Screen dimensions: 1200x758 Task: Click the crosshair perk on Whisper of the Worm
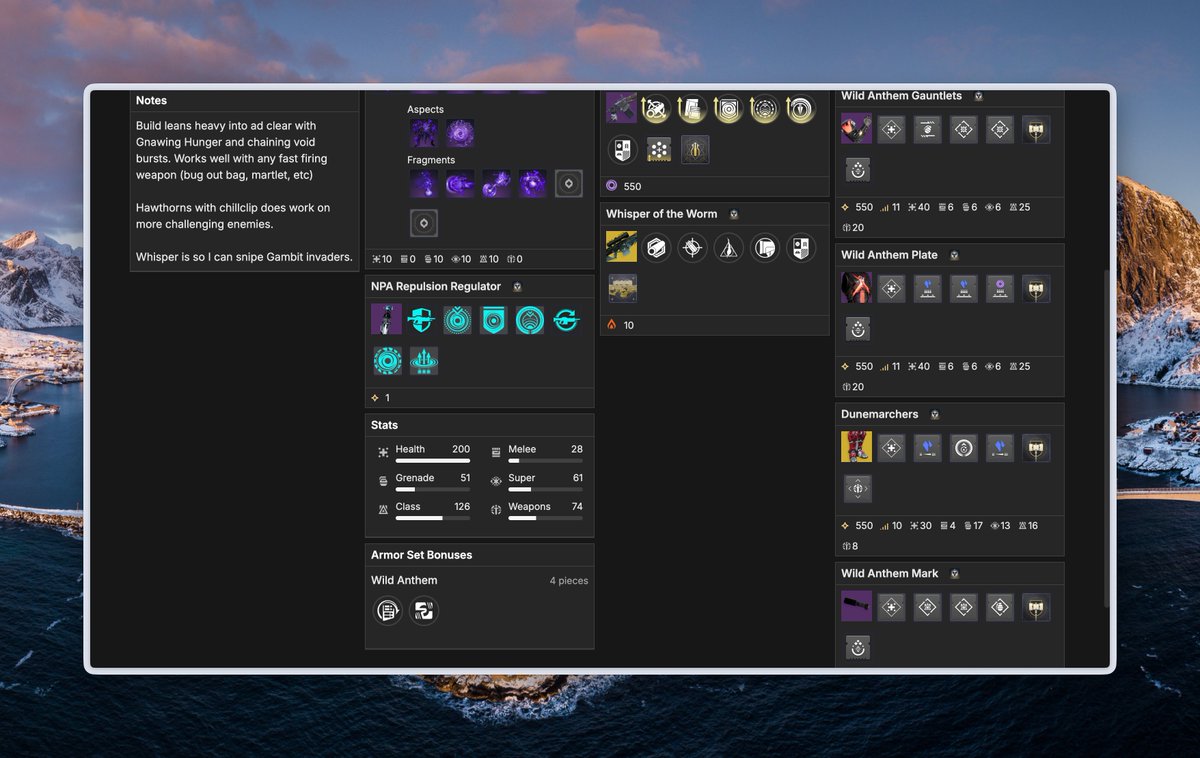[x=693, y=247]
